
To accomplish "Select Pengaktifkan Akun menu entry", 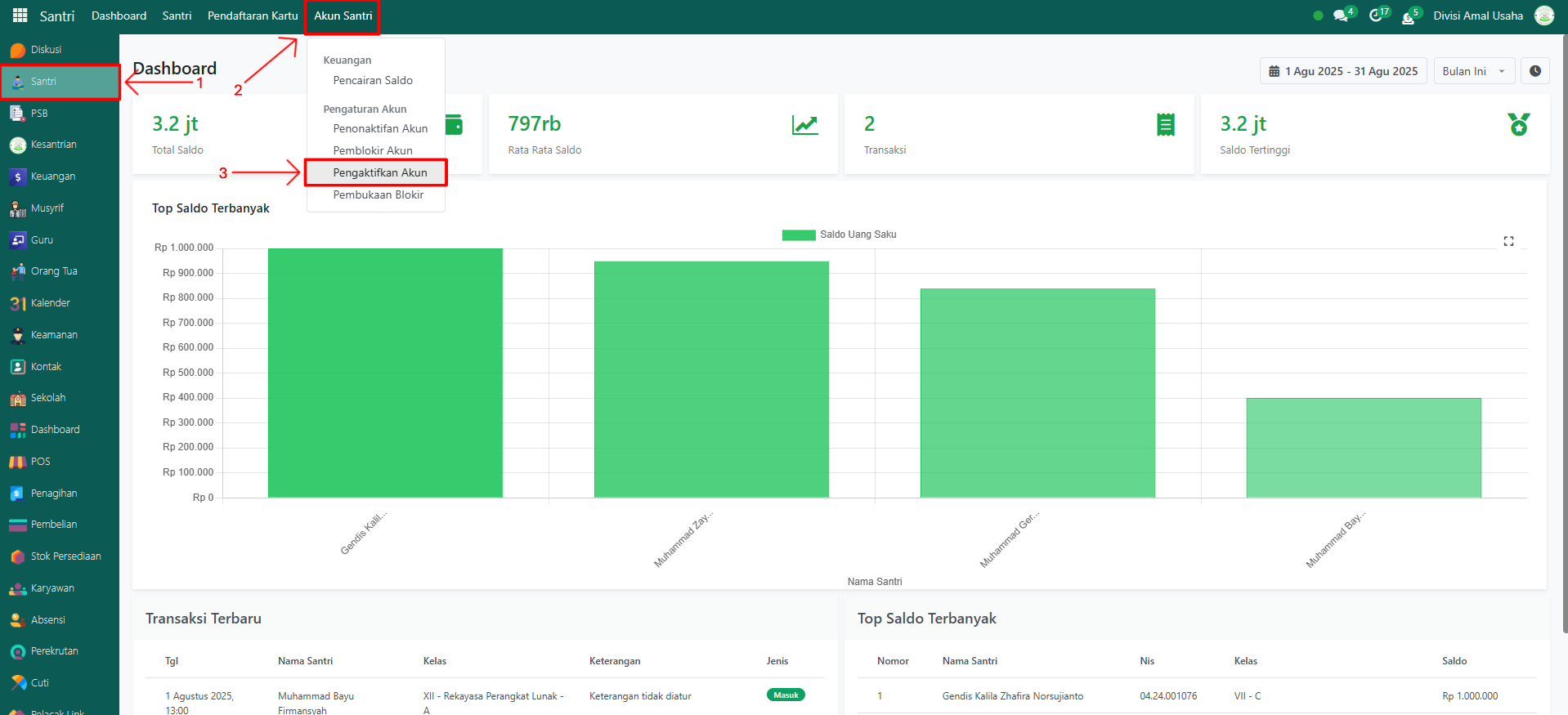I will [x=379, y=172].
